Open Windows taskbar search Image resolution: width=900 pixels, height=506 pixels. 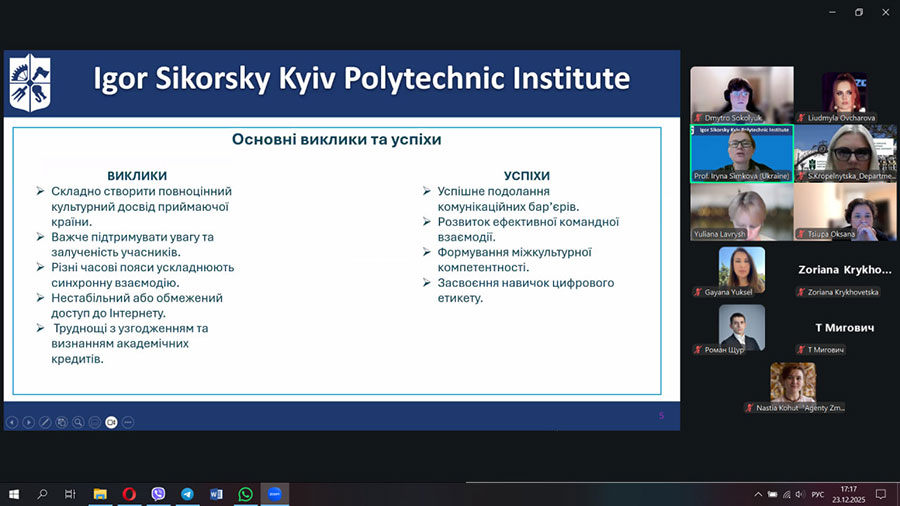(42, 494)
